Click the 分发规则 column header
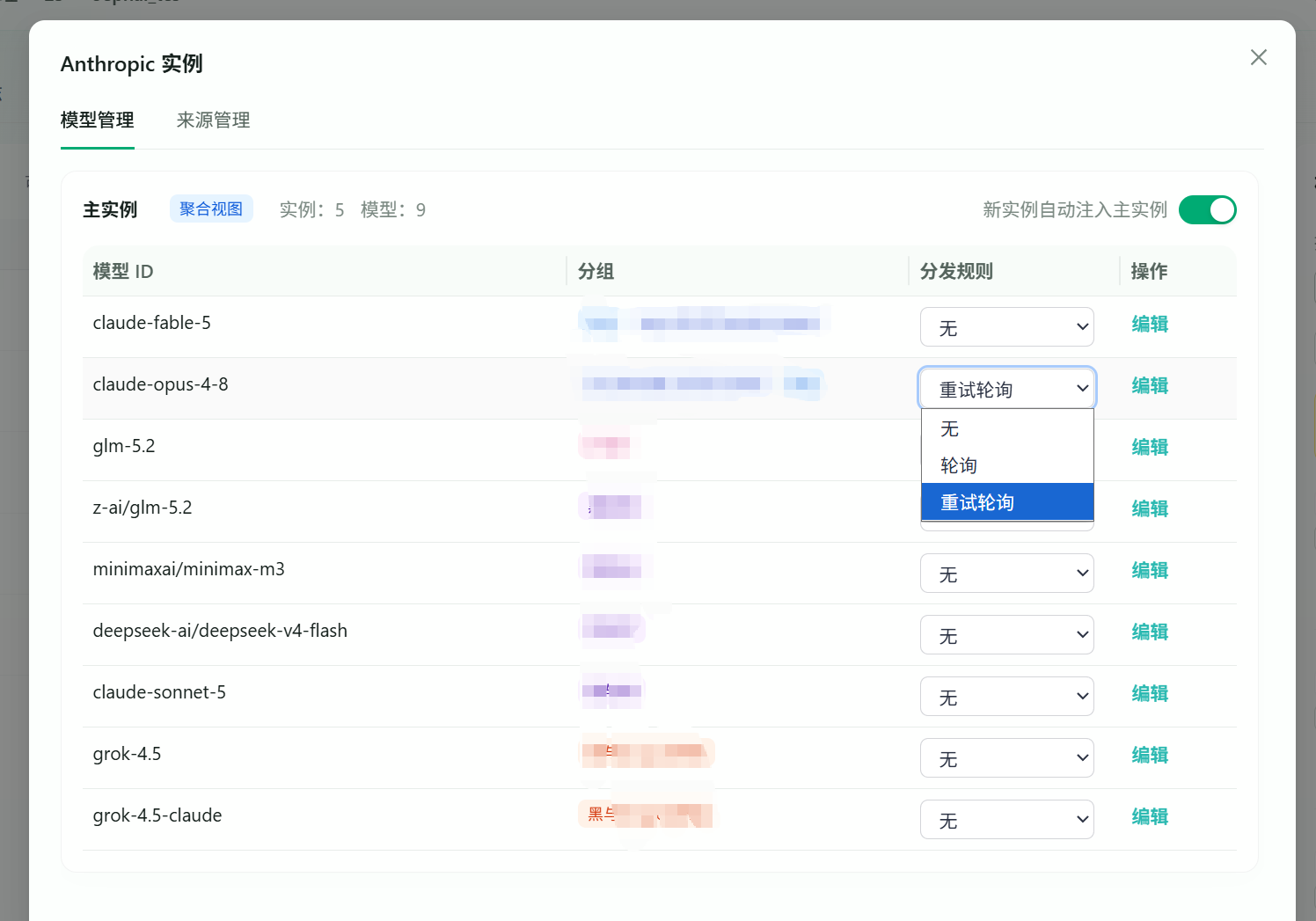1316x921 pixels. tap(956, 271)
